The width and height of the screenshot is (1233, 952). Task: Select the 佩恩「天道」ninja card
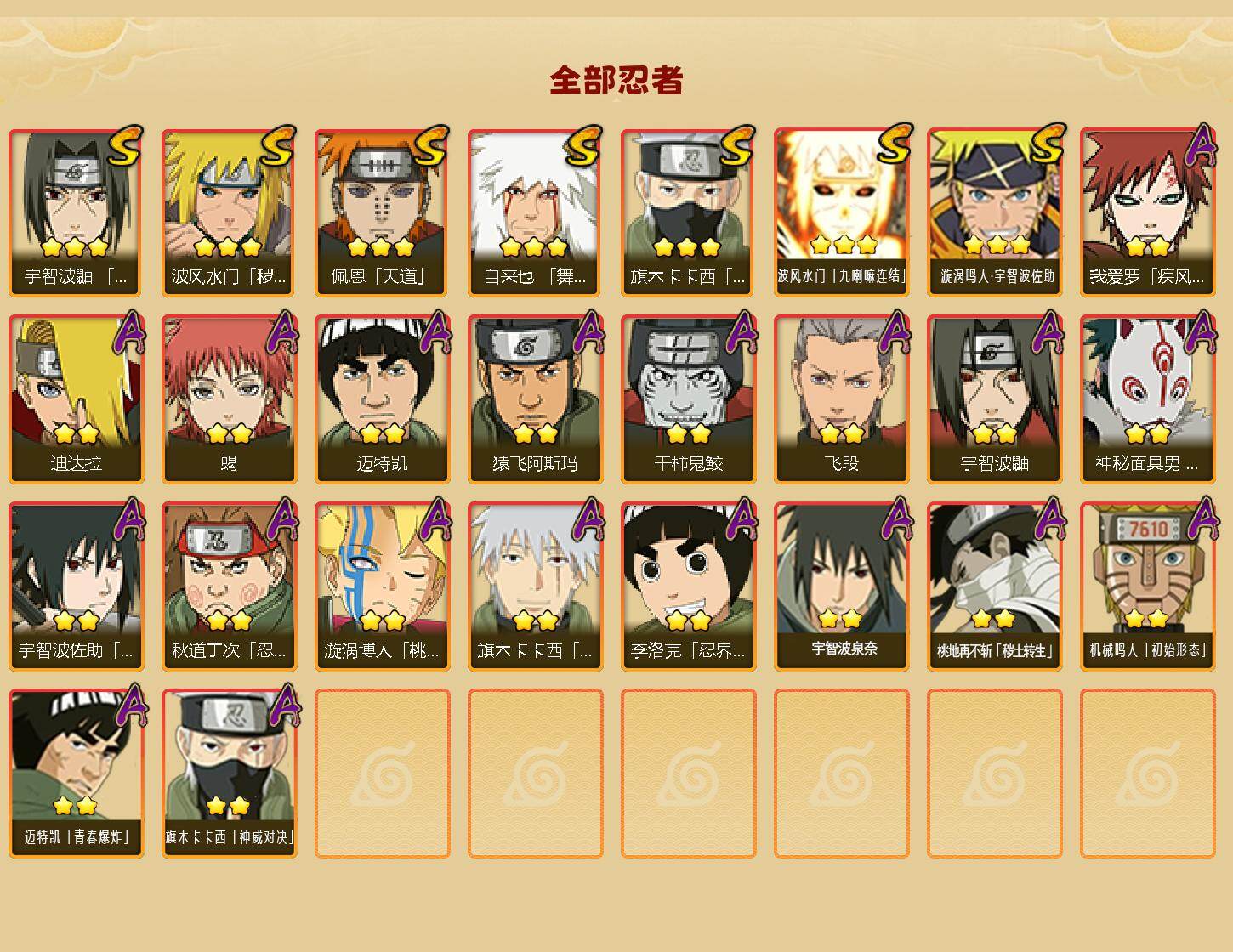click(x=382, y=212)
